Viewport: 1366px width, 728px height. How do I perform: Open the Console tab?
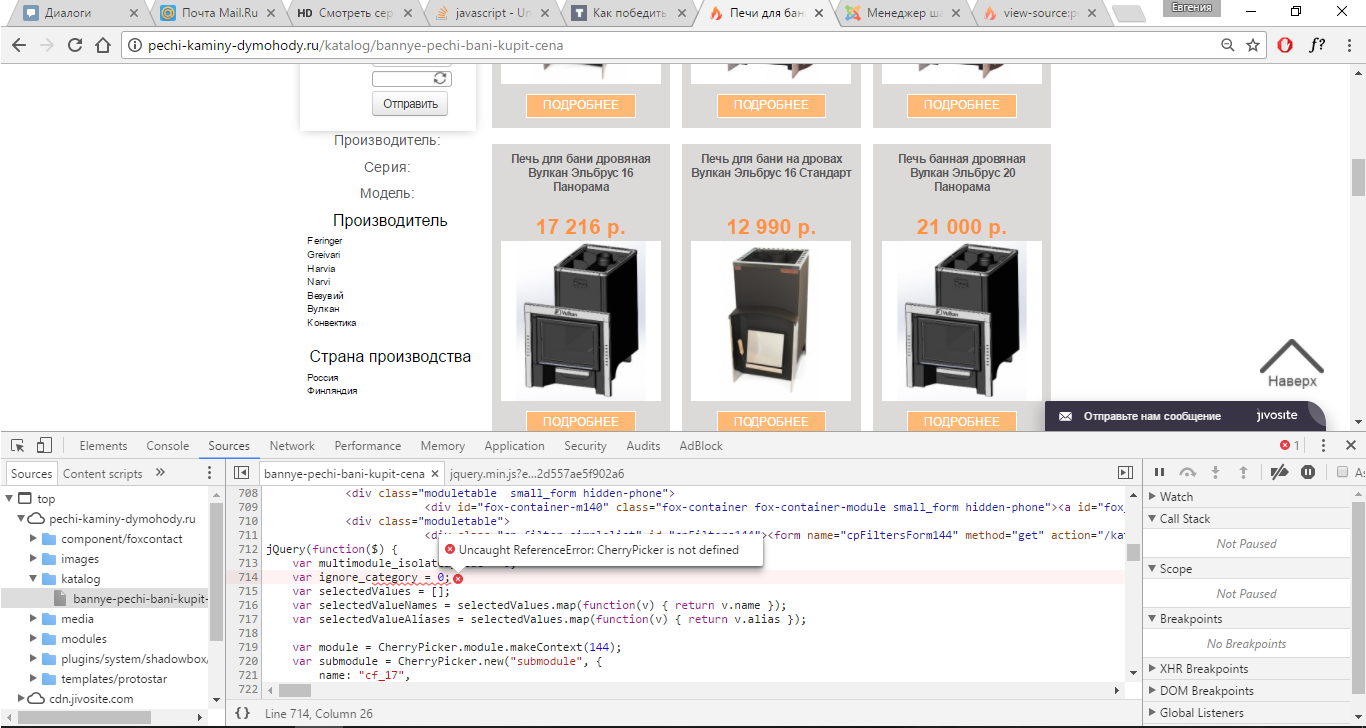click(x=168, y=446)
